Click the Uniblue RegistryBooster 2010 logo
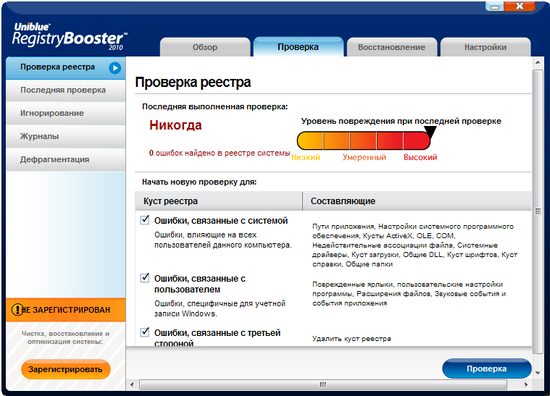This screenshot has width=550, height=396. click(69, 37)
